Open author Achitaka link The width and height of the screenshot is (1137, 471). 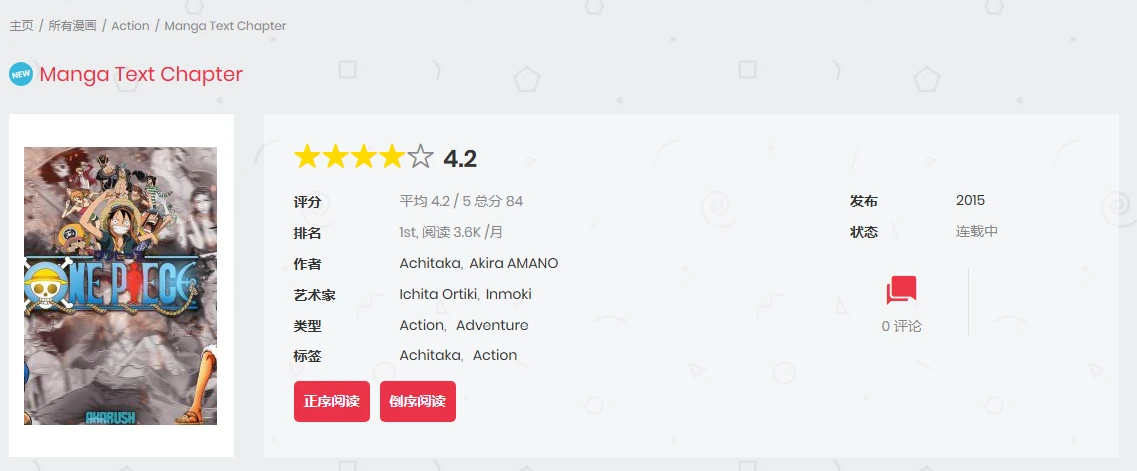tap(429, 263)
